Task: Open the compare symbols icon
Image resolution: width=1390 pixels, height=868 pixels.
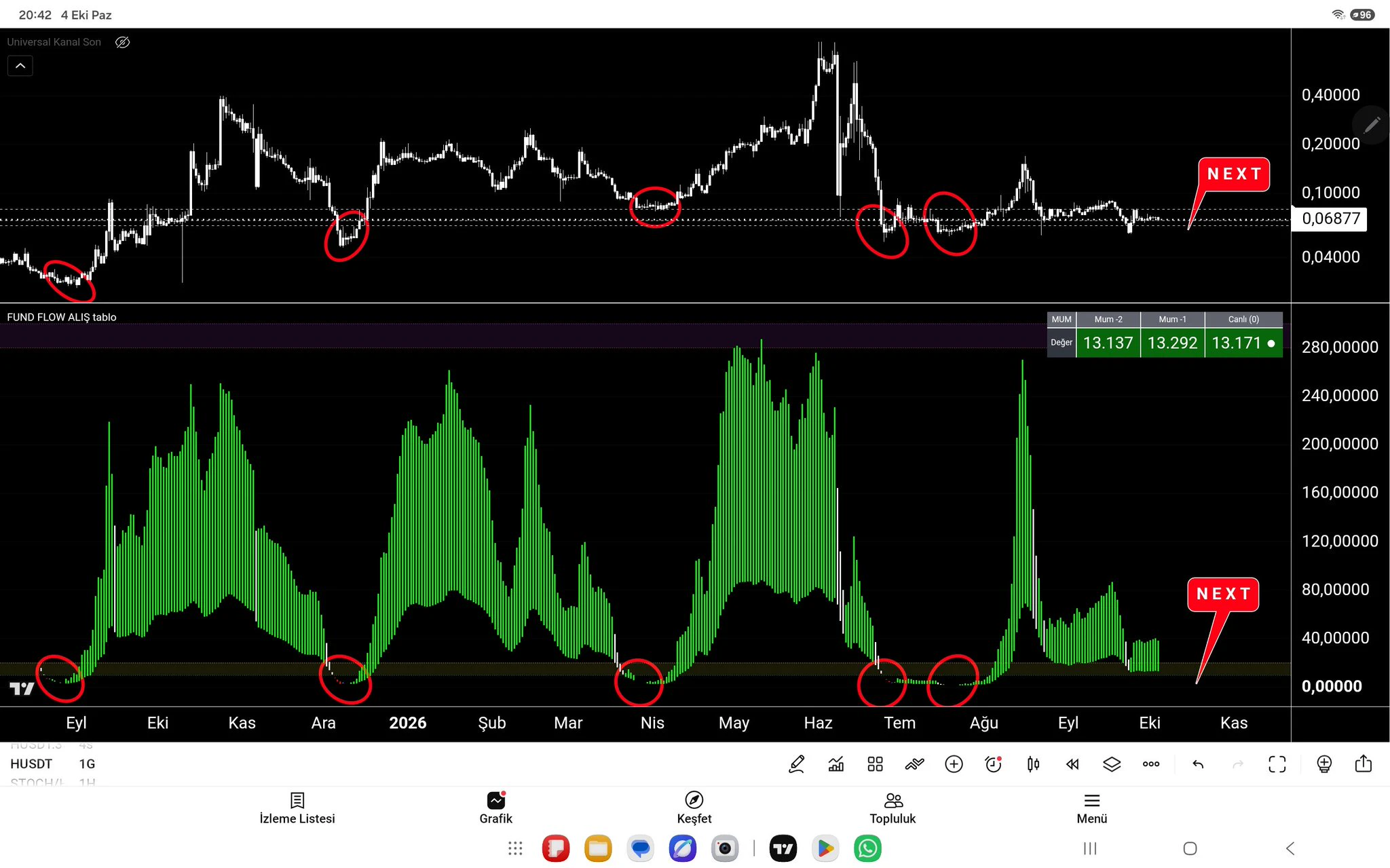Action: 914,764
